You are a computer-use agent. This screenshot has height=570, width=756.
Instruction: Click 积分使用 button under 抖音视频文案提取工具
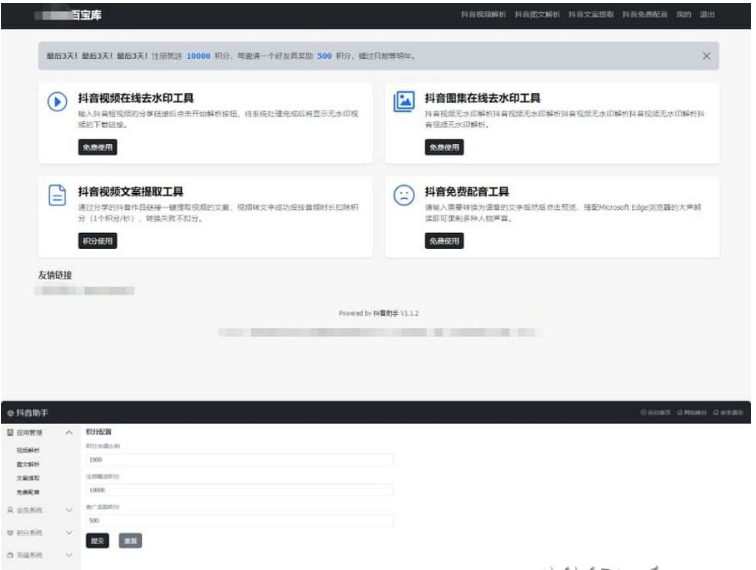tap(97, 240)
